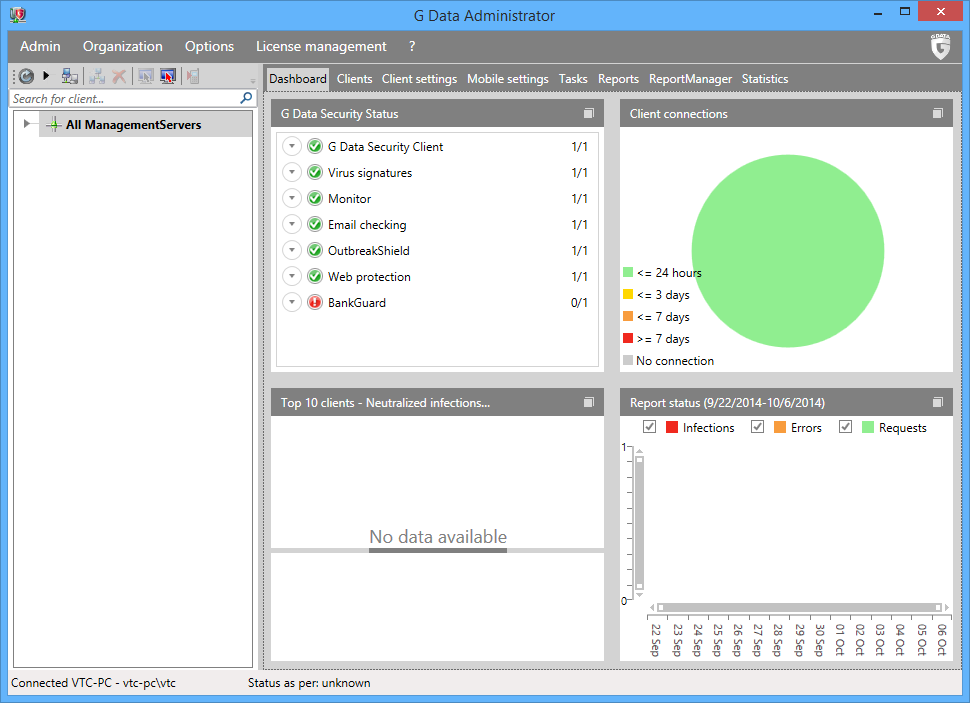Maximize the G Data Security Status panel
Image resolution: width=970 pixels, height=703 pixels.
(589, 114)
